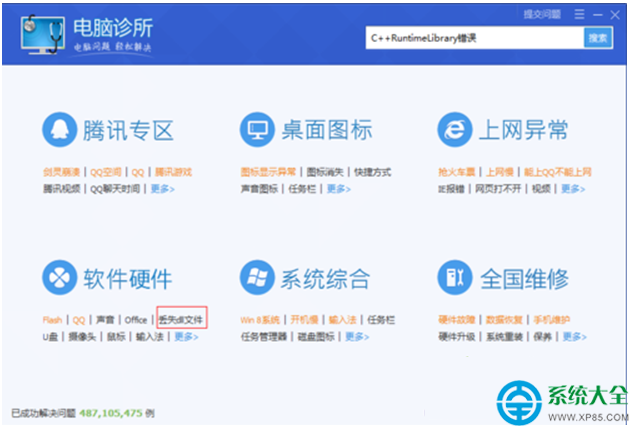Screen dimensions: 631x428
Task: Open the 硬件故障 link
Action: [457, 320]
